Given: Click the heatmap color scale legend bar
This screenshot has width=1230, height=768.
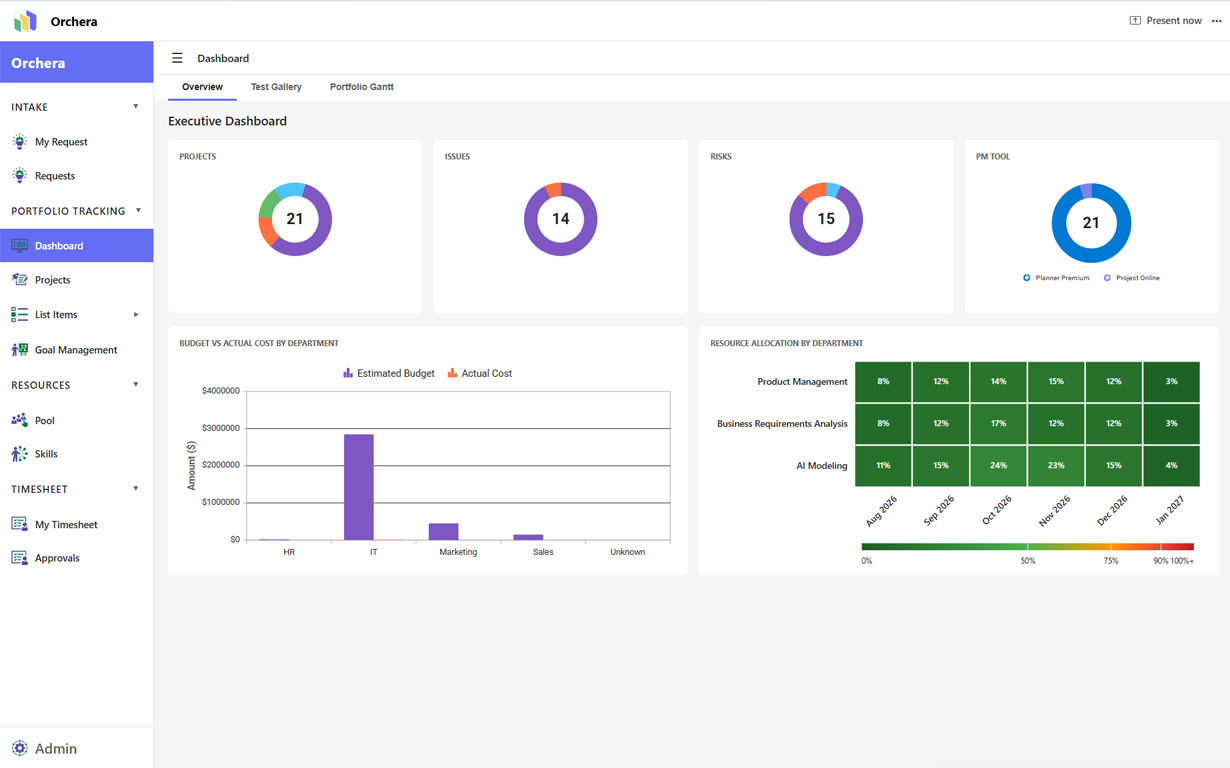Looking at the screenshot, I should (x=1027, y=547).
